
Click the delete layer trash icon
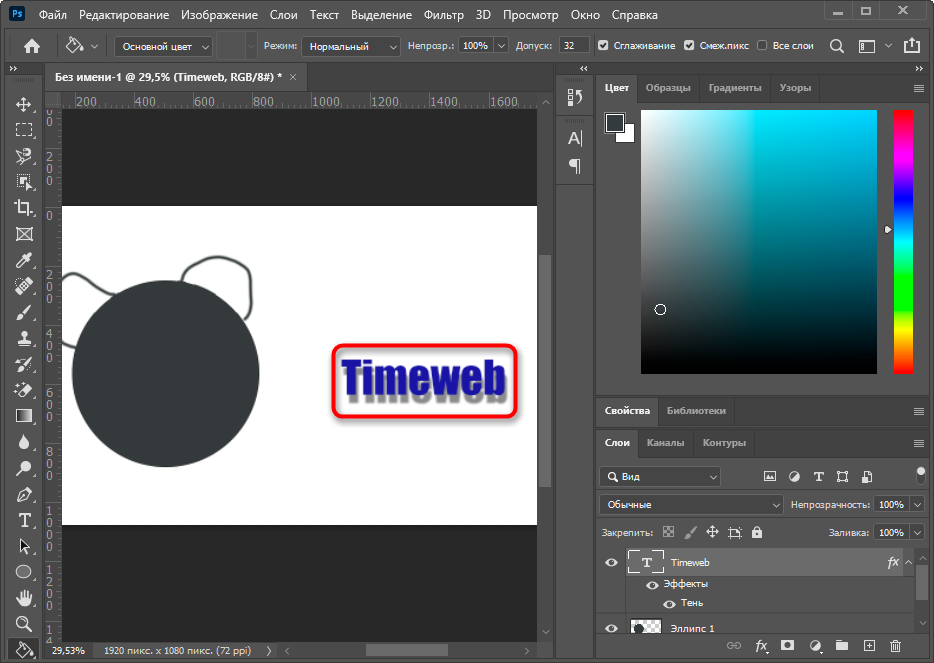click(895, 646)
